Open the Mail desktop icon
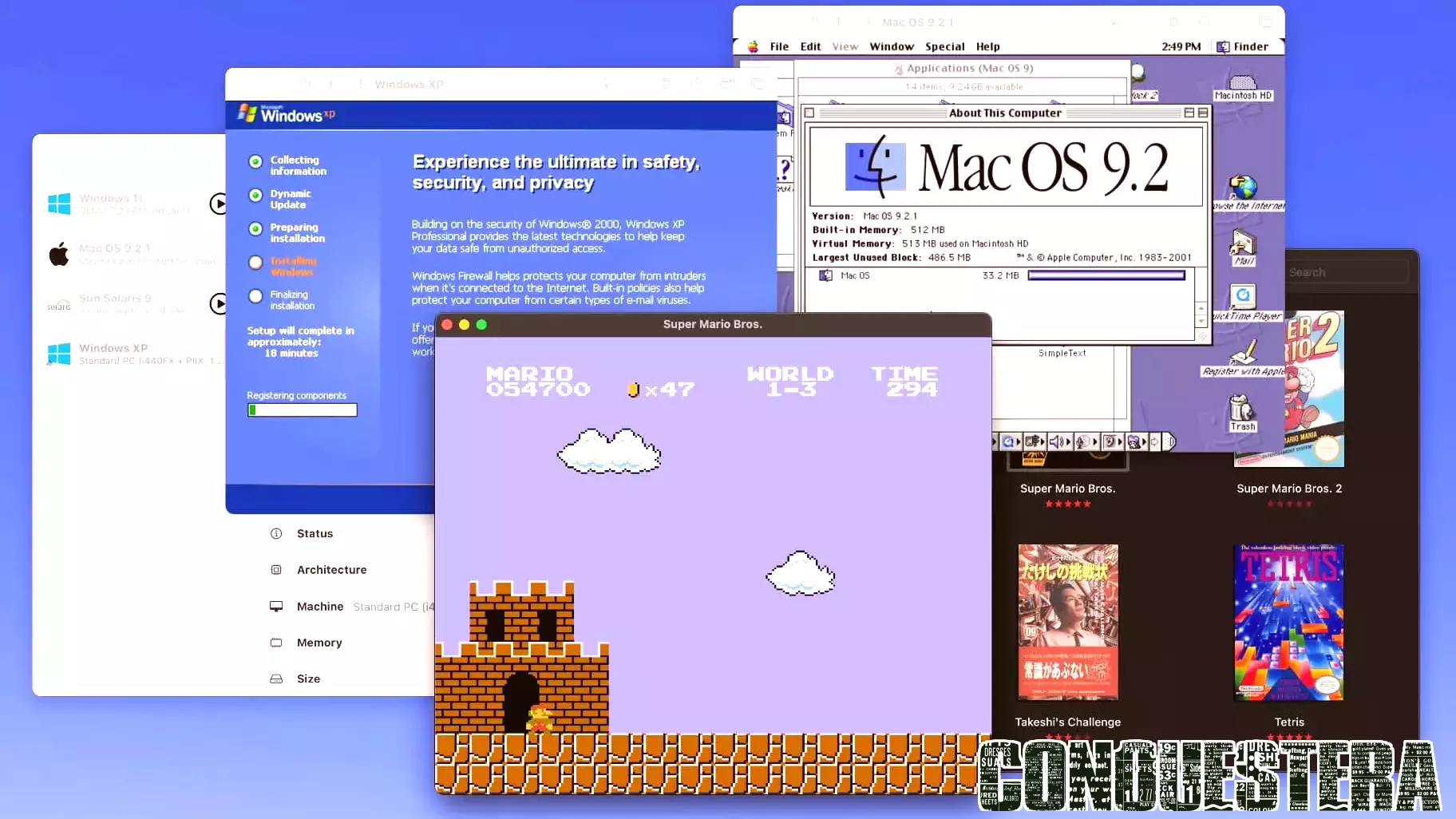 tap(1244, 247)
